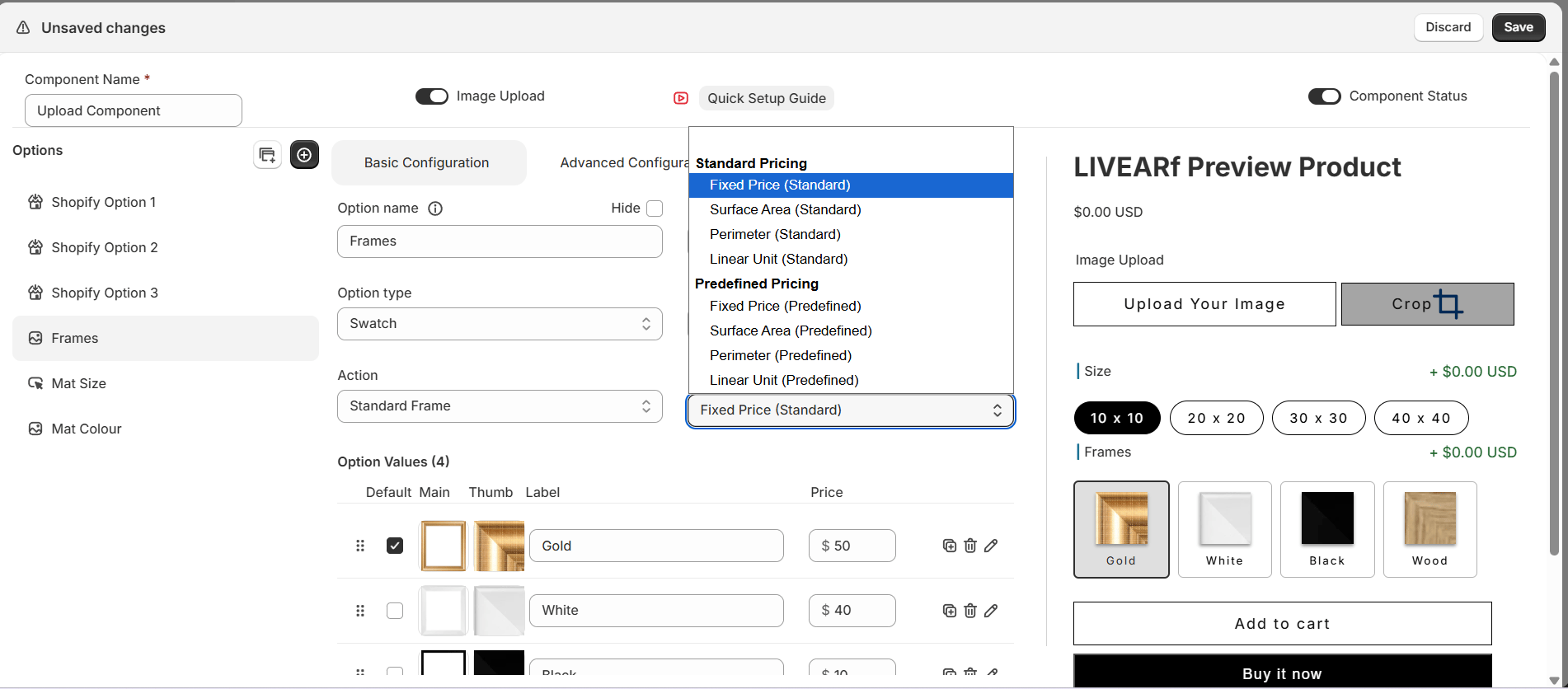This screenshot has width=1568, height=689.
Task: Toggle the Image Upload switch
Action: pos(432,96)
